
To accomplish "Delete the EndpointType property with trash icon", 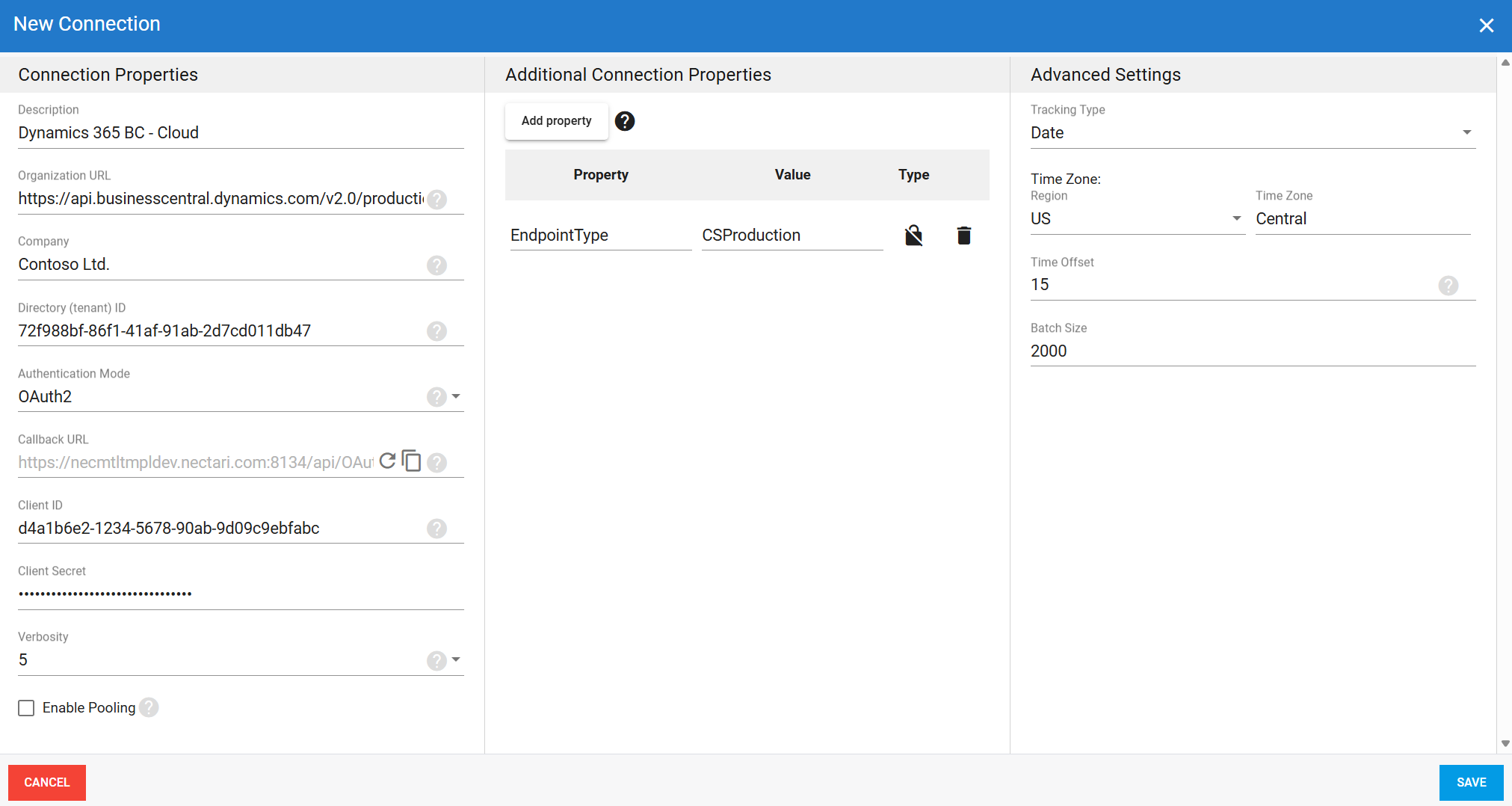I will click(x=964, y=236).
